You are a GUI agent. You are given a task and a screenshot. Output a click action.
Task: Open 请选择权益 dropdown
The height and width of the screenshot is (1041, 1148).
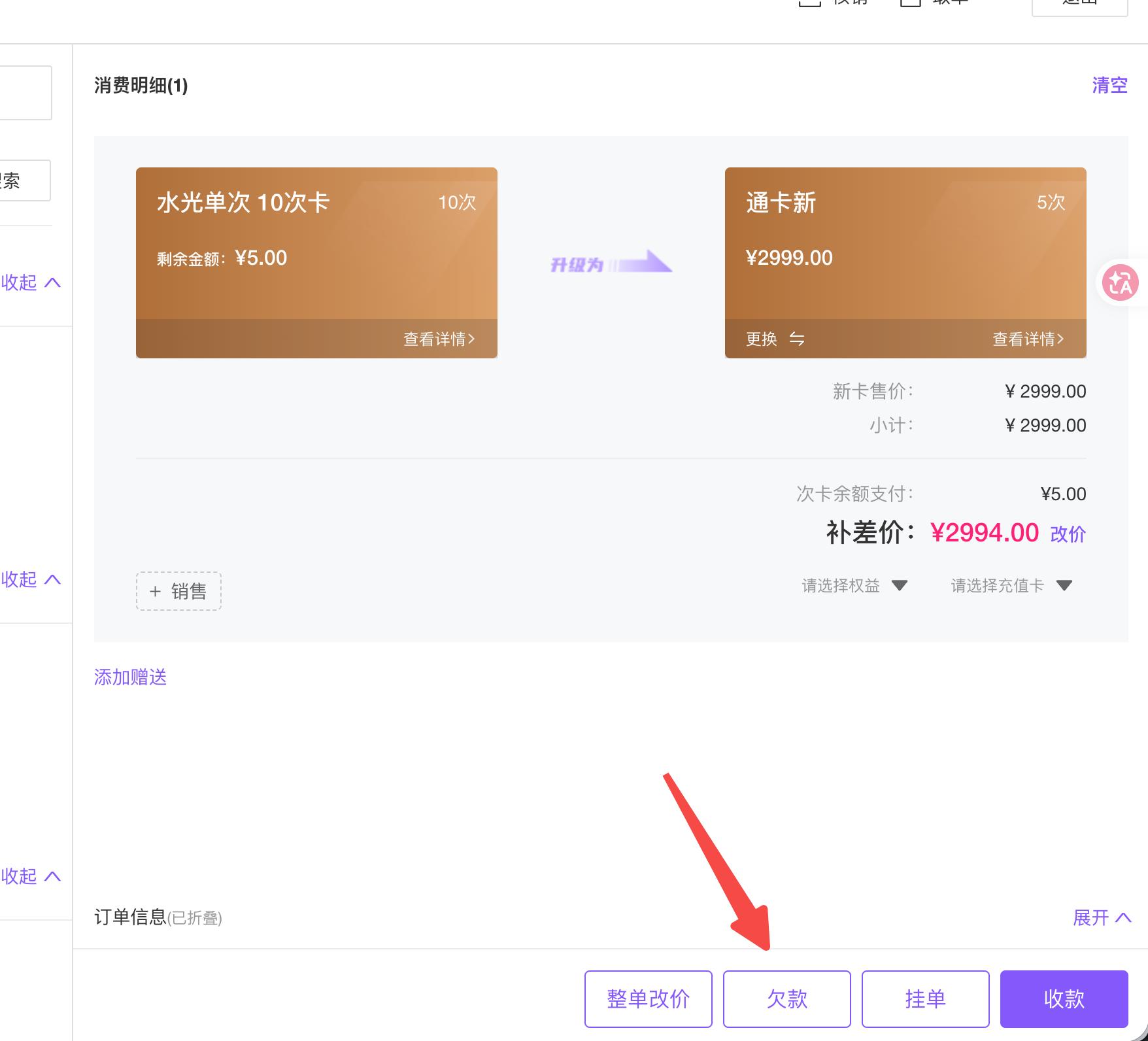[854, 585]
